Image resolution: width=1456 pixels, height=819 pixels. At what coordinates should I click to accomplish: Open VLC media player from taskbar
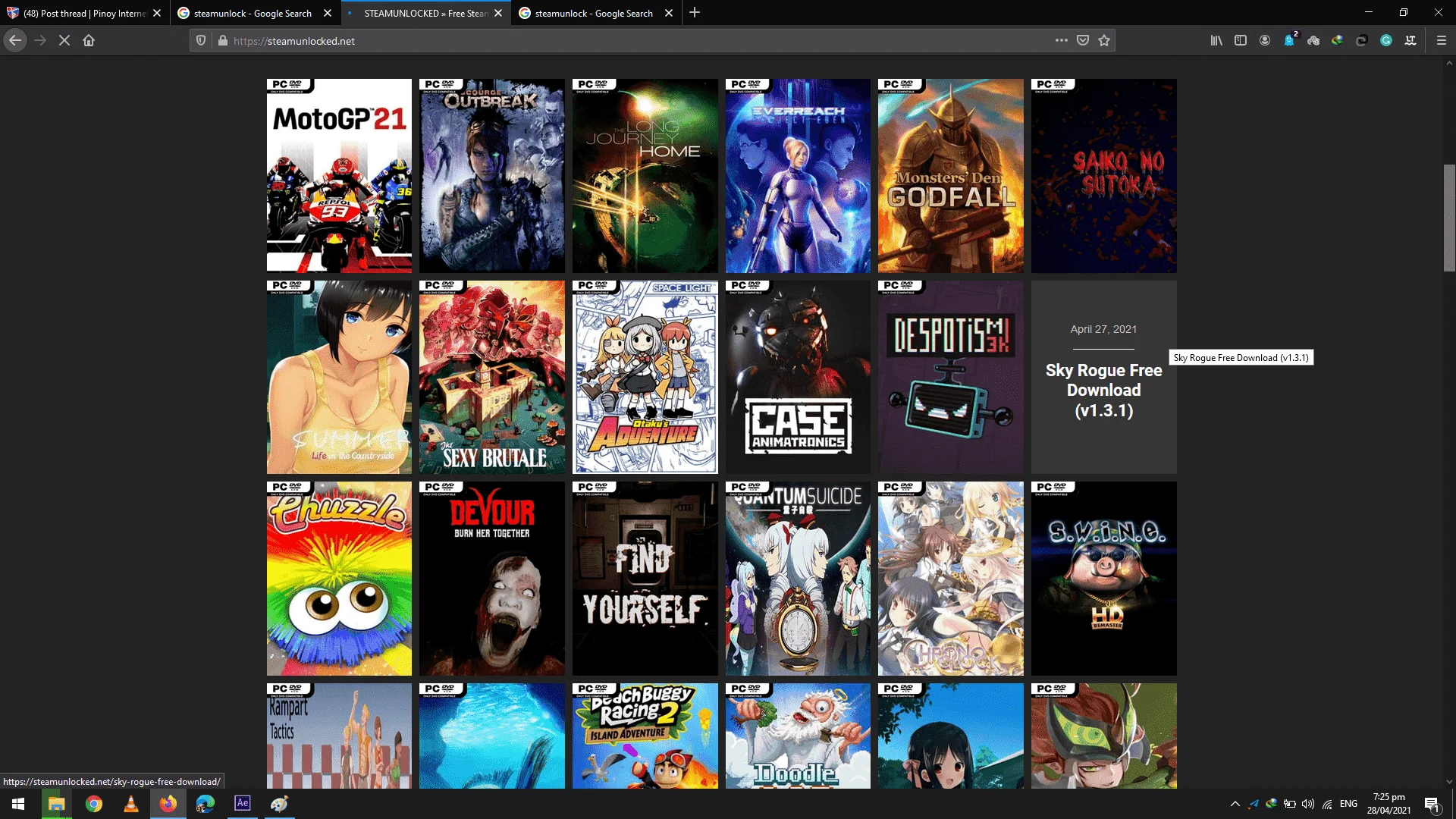130,804
